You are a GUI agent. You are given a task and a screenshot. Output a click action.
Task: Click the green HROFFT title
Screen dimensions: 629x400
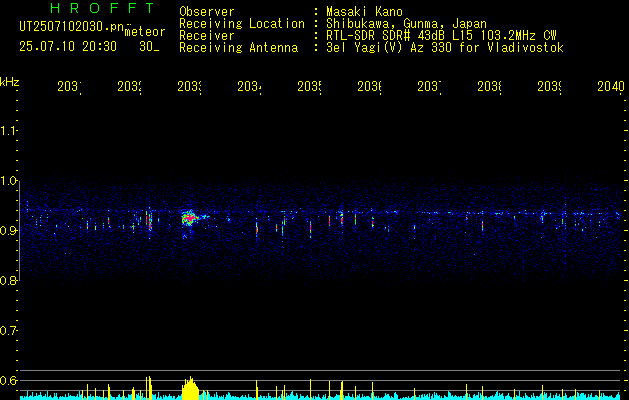(103, 8)
